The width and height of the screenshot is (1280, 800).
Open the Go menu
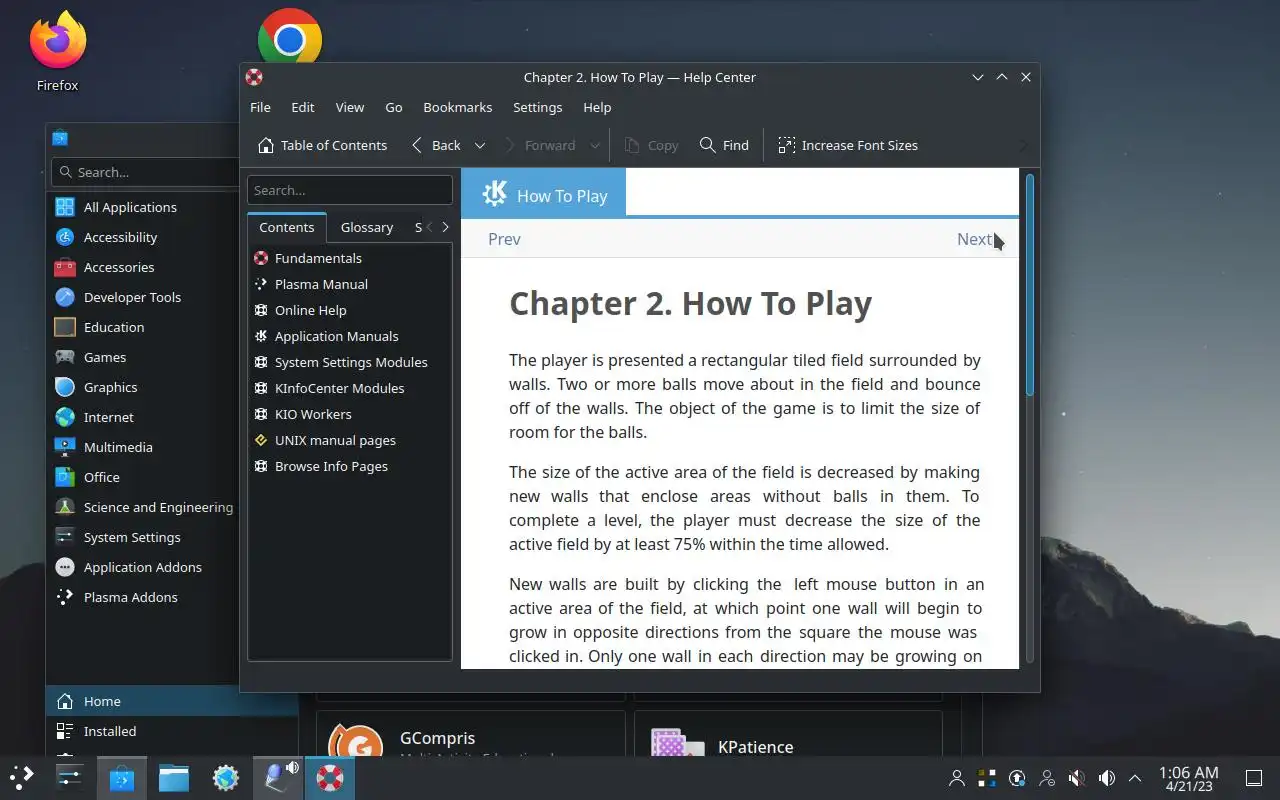[394, 107]
